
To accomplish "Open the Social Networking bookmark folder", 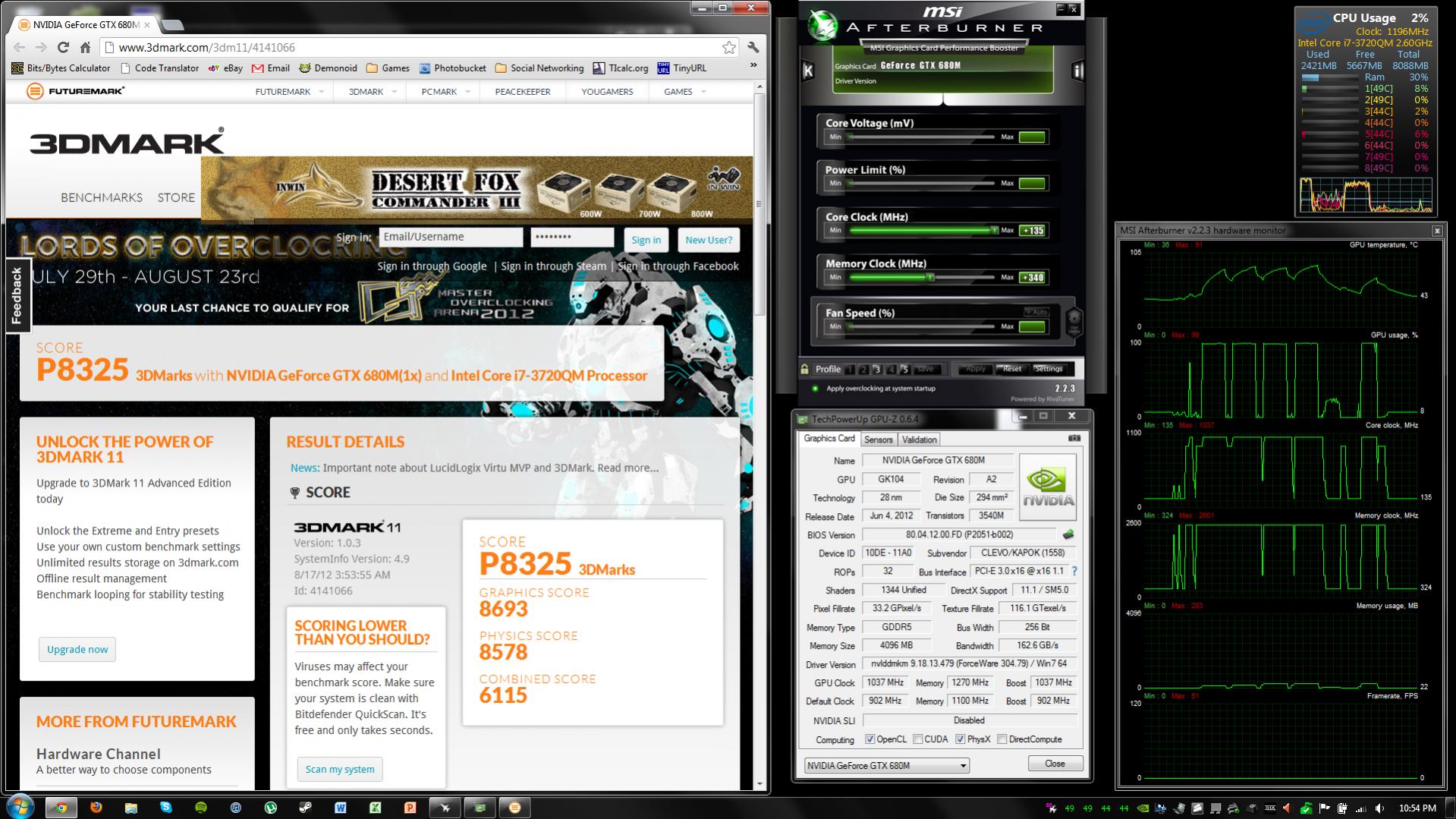I will (539, 68).
